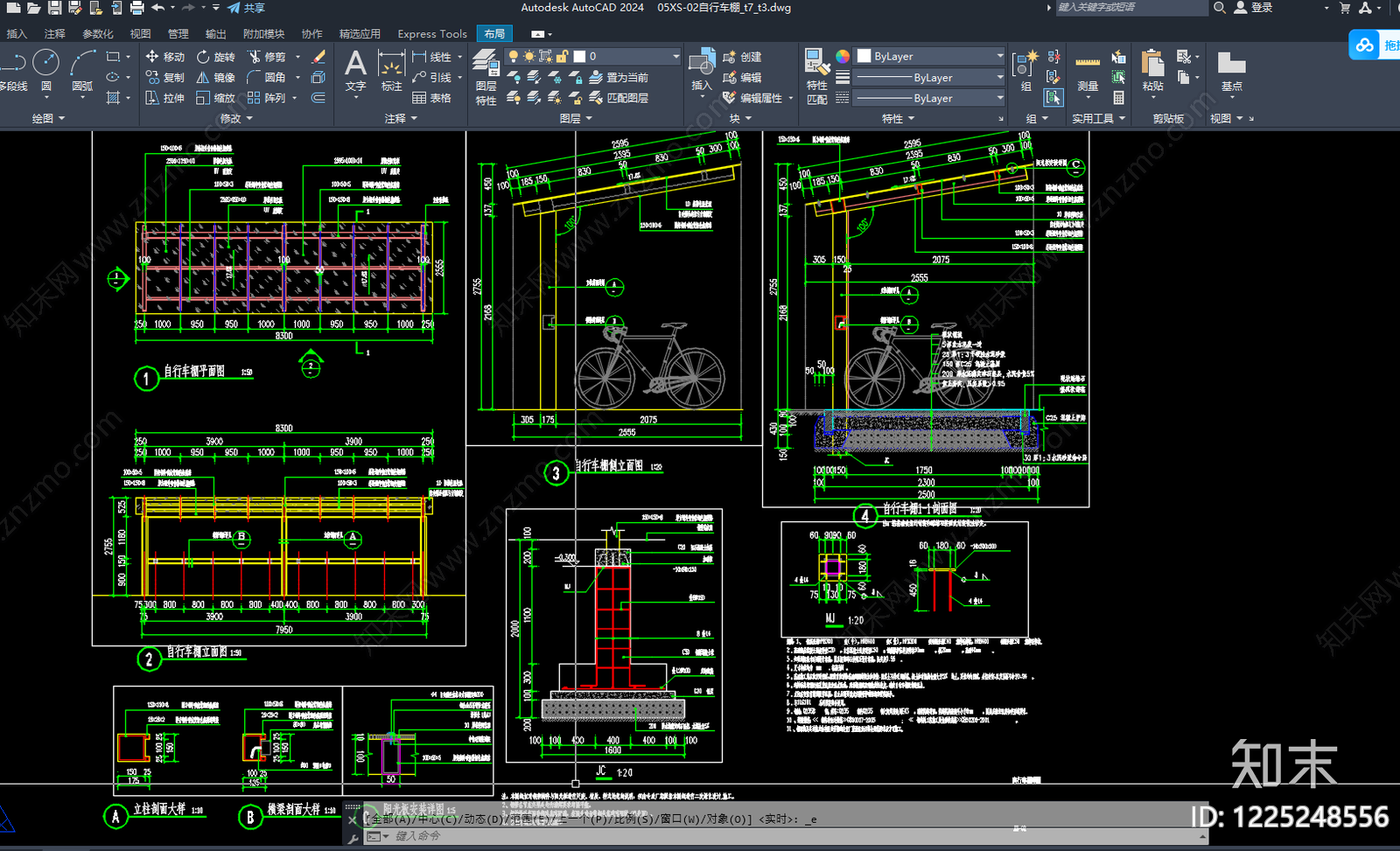The image size is (1400, 851).
Task: Click the keyword search input field
Action: (1132, 8)
